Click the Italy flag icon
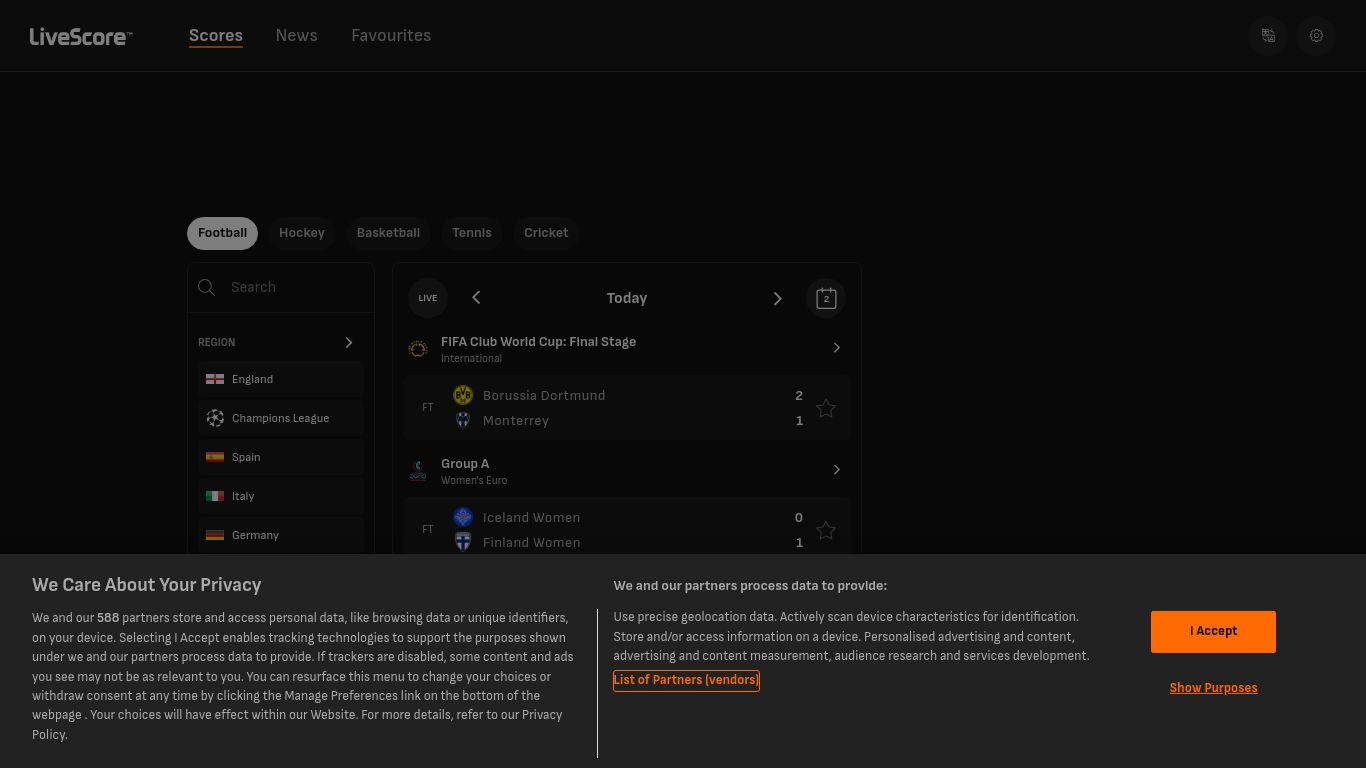The width and height of the screenshot is (1366, 768). [215, 496]
